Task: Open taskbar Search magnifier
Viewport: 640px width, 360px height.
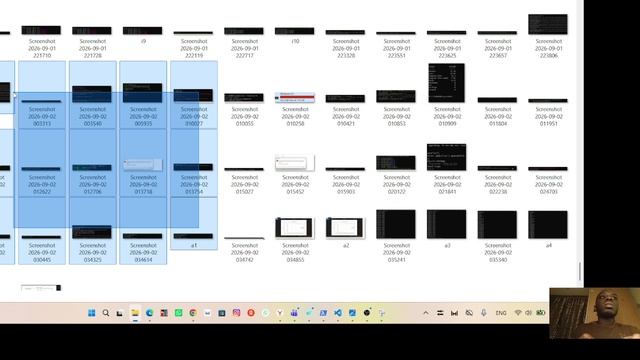Action: pyautogui.click(x=106, y=313)
